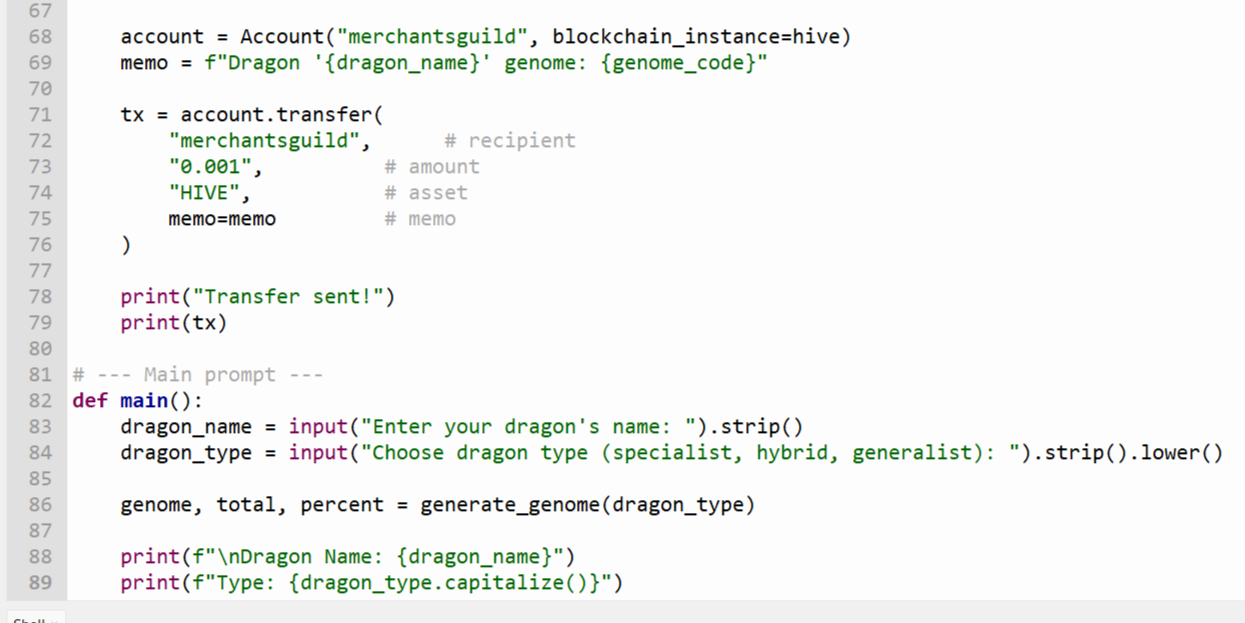Place cursor in print("Transfer sent!") line
The image size is (1245, 623).
coord(258,297)
